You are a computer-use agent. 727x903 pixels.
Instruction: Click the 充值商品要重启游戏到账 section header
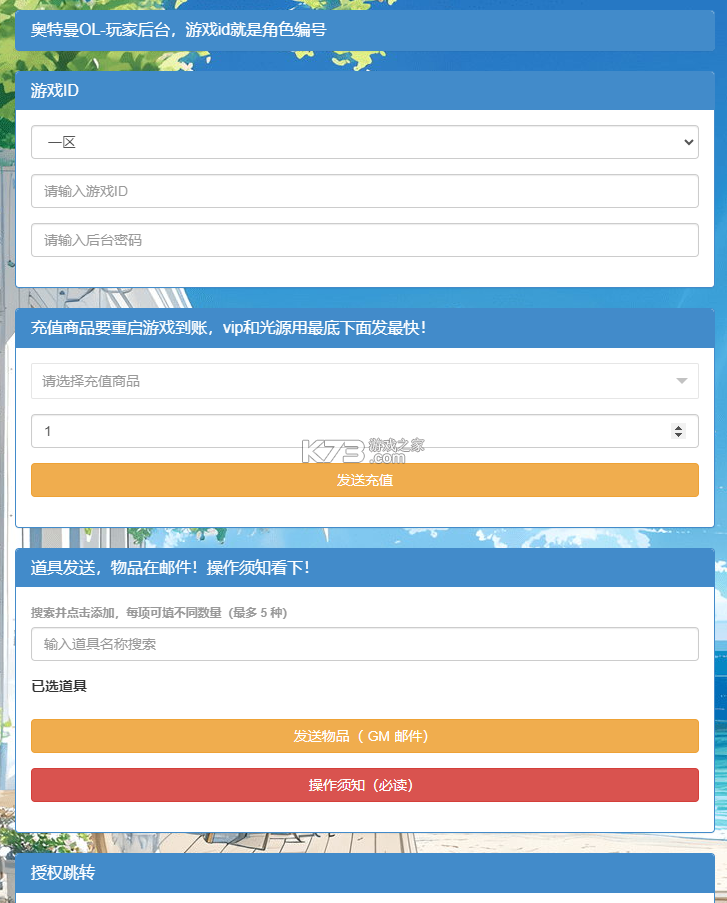[365, 328]
